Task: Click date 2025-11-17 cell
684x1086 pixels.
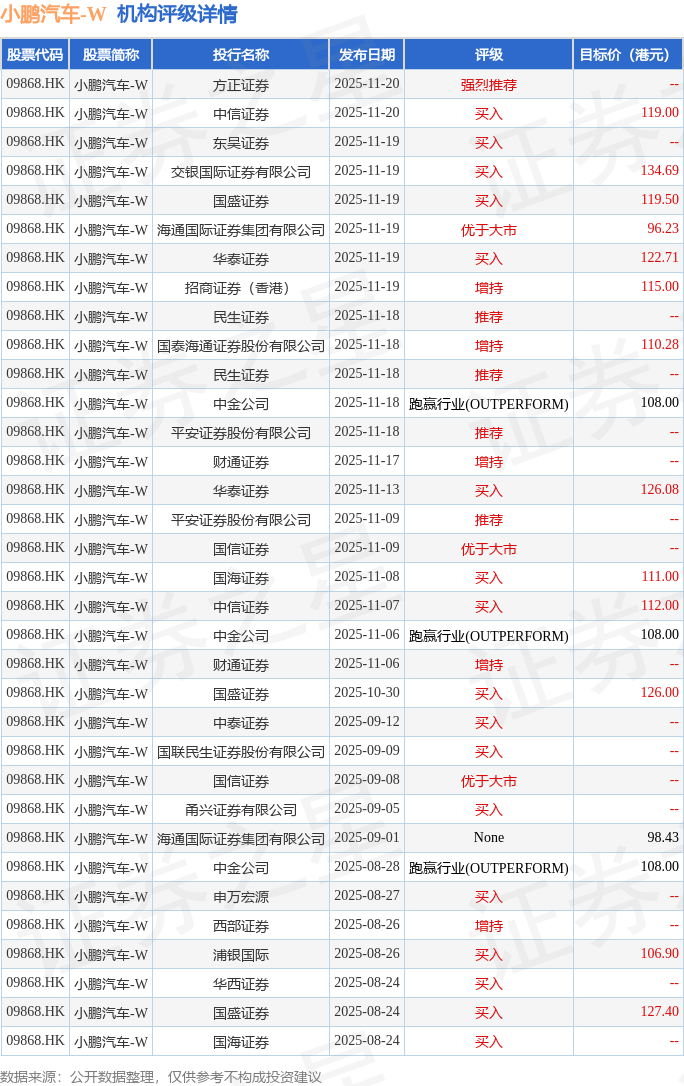Action: pos(367,461)
